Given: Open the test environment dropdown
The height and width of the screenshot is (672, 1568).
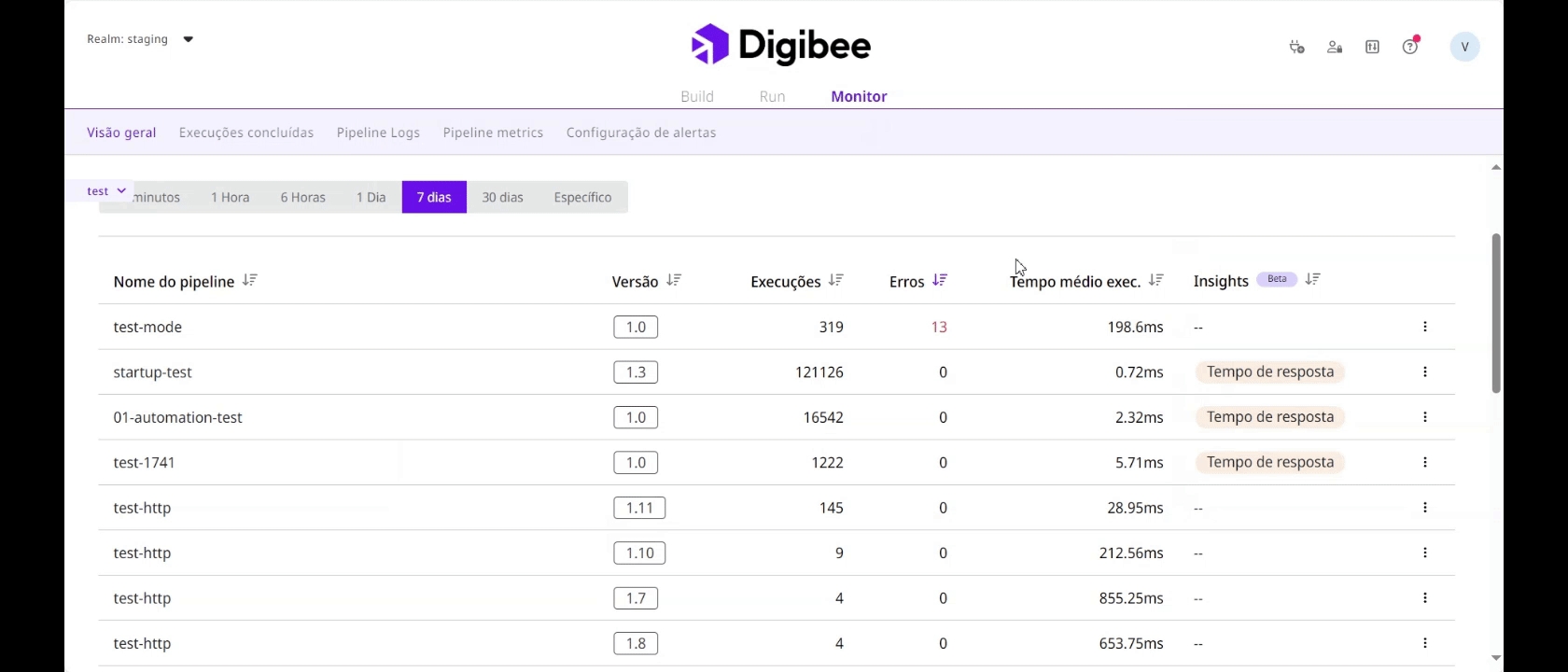Looking at the screenshot, I should [105, 190].
